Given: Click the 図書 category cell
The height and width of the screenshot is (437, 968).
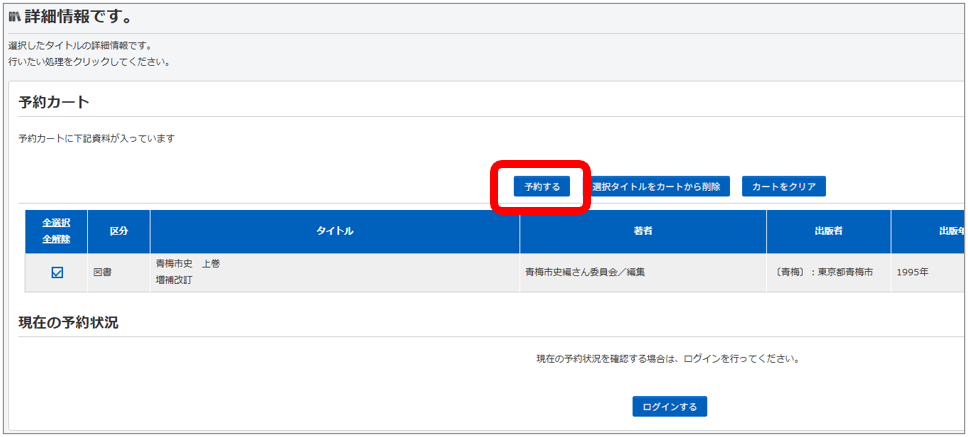Looking at the screenshot, I should pos(102,272).
